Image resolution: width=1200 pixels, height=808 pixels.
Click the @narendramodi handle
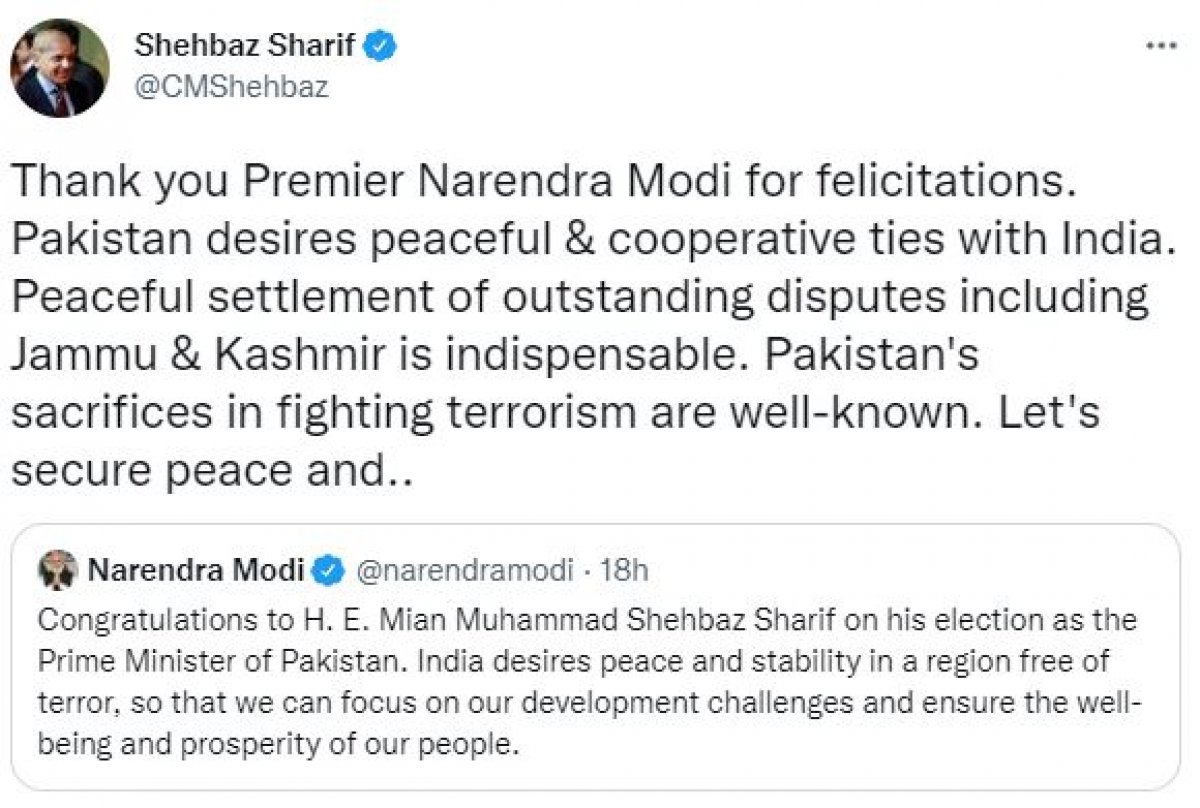point(465,571)
